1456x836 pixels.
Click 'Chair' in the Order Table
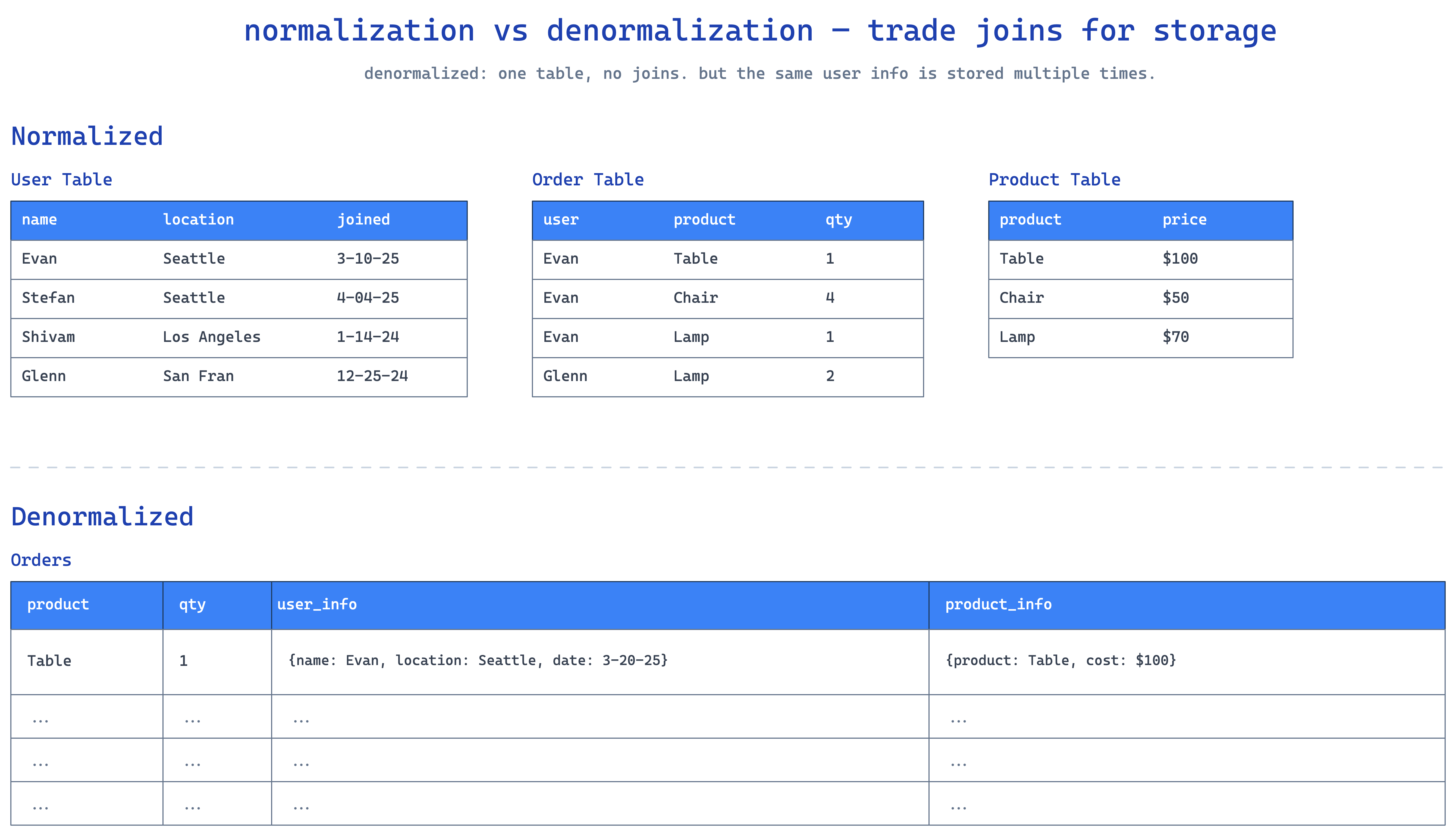(x=696, y=297)
